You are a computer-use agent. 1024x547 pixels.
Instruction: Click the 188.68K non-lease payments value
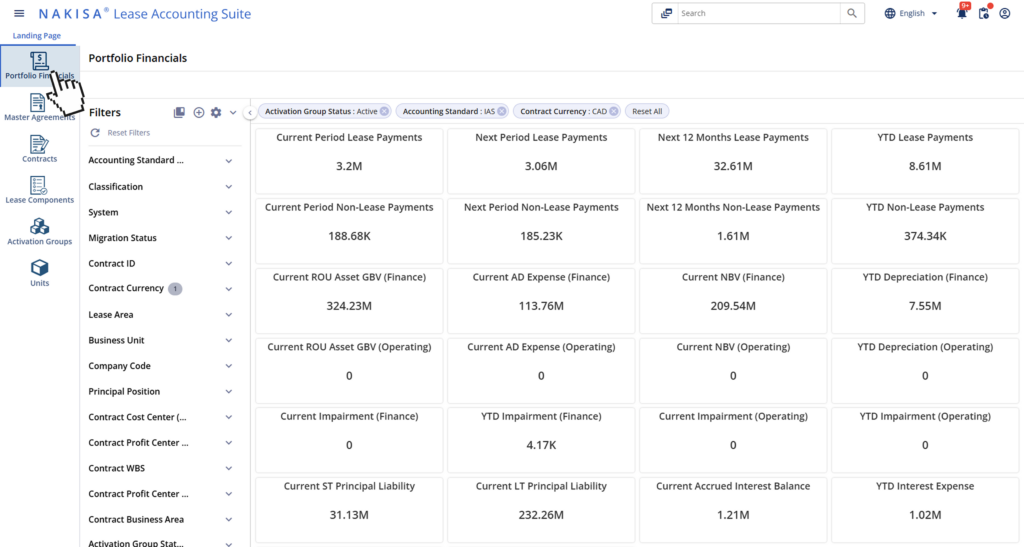coord(349,236)
